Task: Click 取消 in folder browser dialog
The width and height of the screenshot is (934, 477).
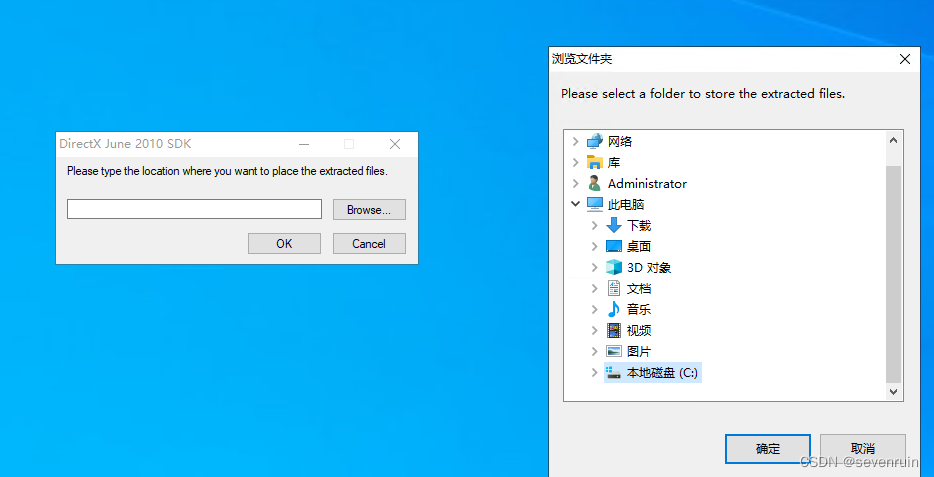Action: pos(863,448)
